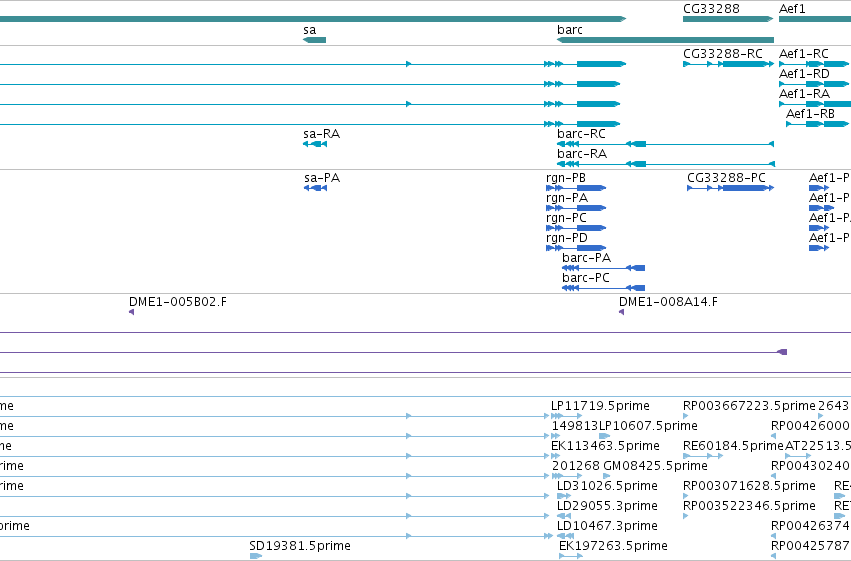The height and width of the screenshot is (561, 851).
Task: Select the LP11719.5prime EST label
Action: tap(600, 406)
